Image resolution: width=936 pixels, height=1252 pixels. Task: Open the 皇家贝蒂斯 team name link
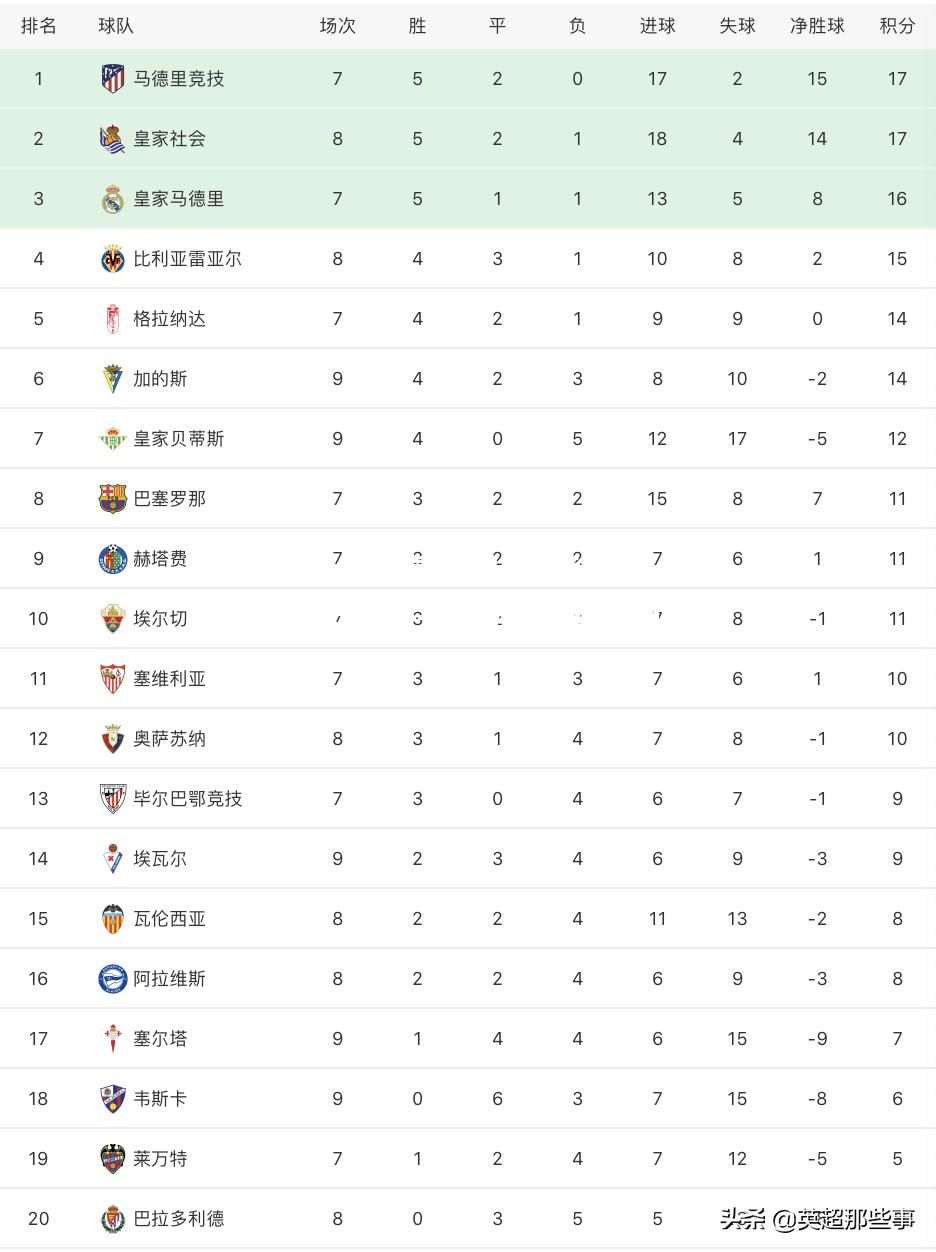click(x=179, y=438)
